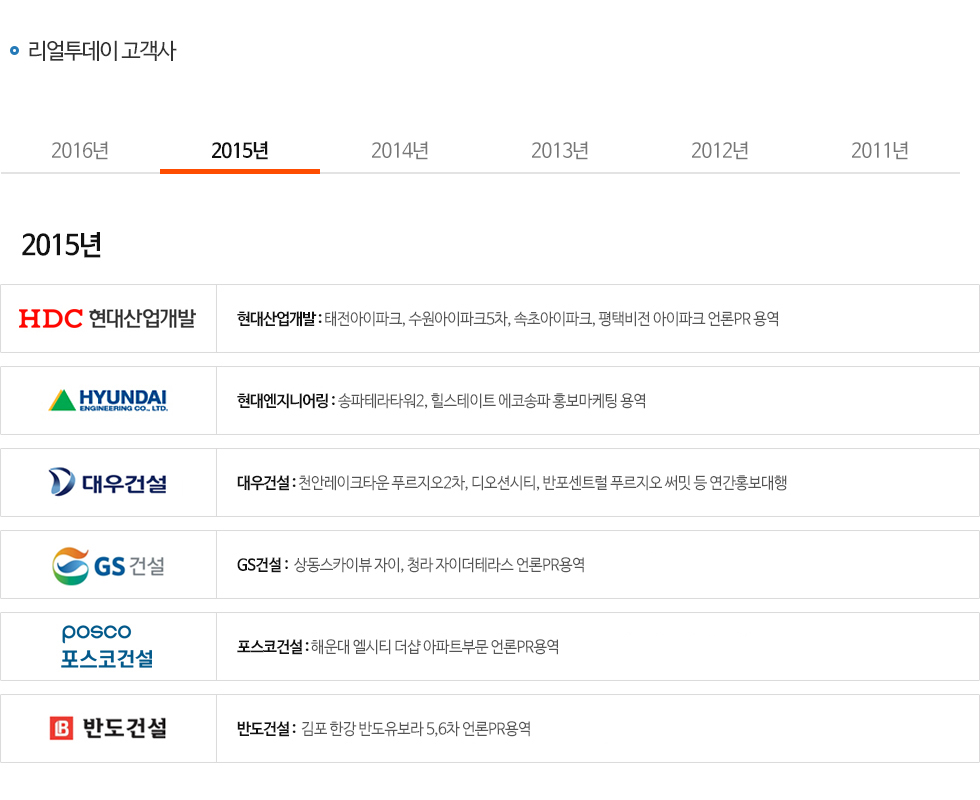Go to the 2012년 tab

point(720,151)
